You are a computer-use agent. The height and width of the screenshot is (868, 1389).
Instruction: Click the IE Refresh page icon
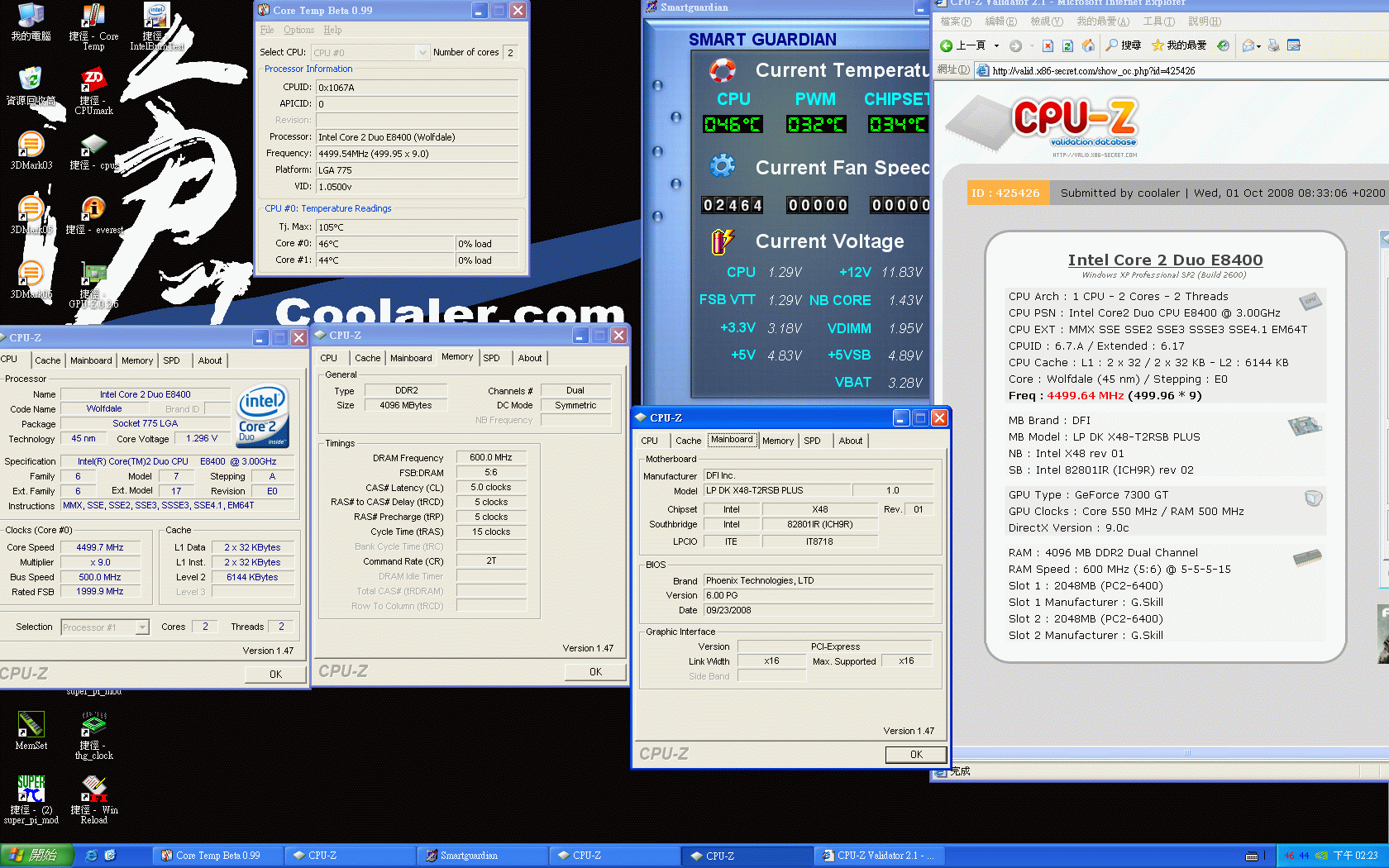point(1067,45)
